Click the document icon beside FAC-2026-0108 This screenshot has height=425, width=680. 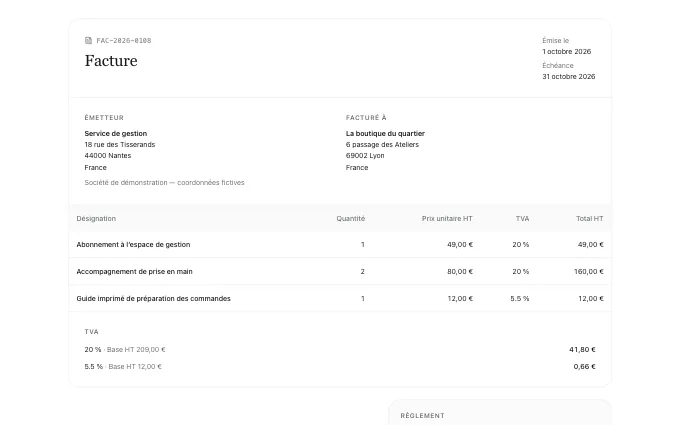tap(88, 40)
